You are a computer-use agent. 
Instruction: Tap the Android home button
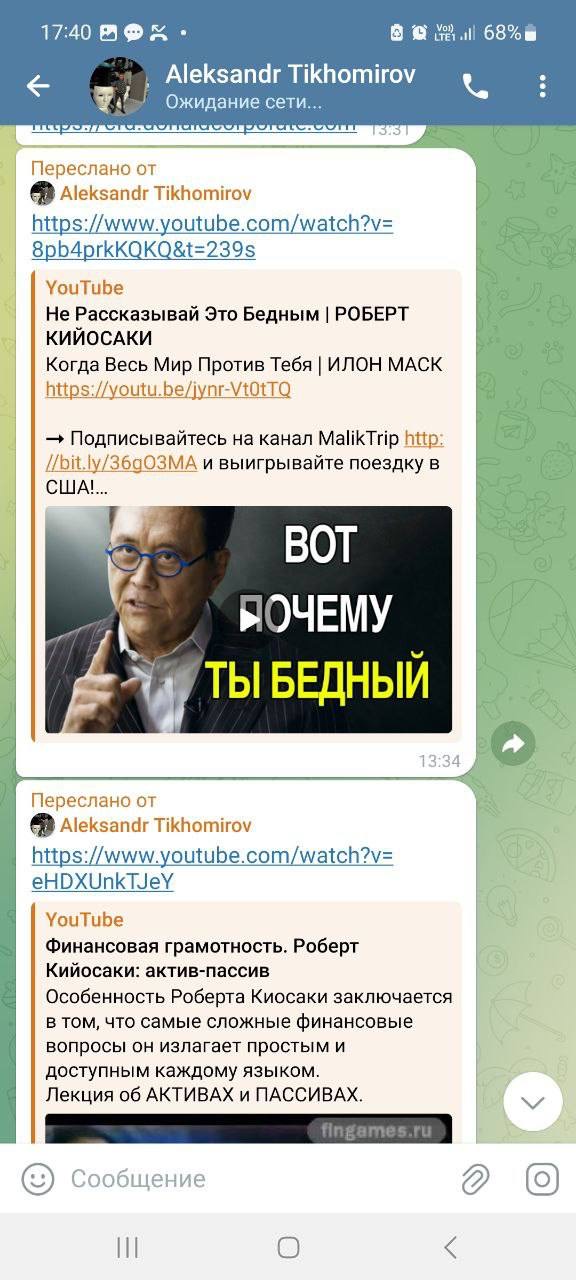pos(288,1246)
